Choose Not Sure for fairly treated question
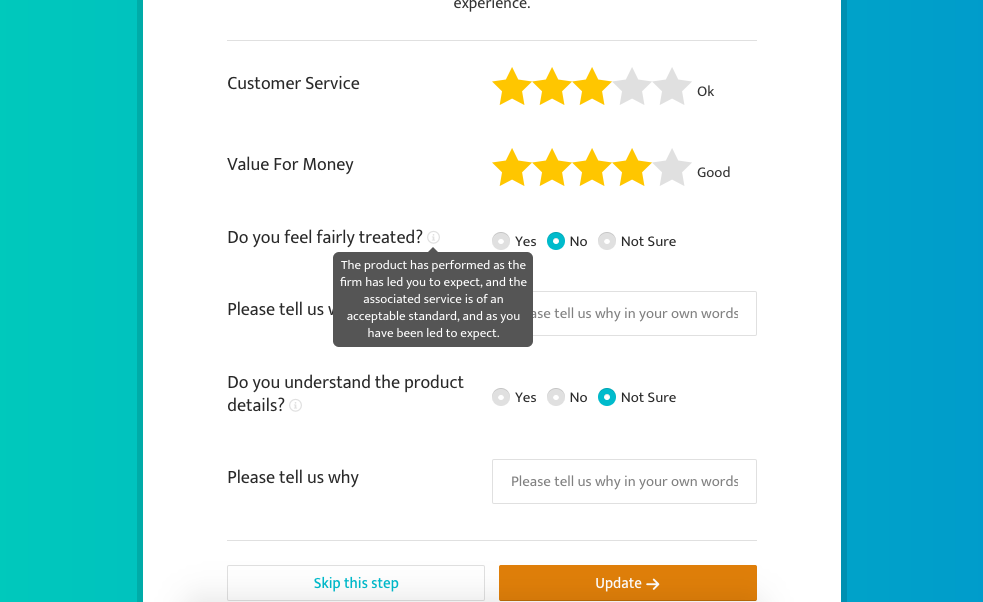The height and width of the screenshot is (602, 983). tap(607, 241)
